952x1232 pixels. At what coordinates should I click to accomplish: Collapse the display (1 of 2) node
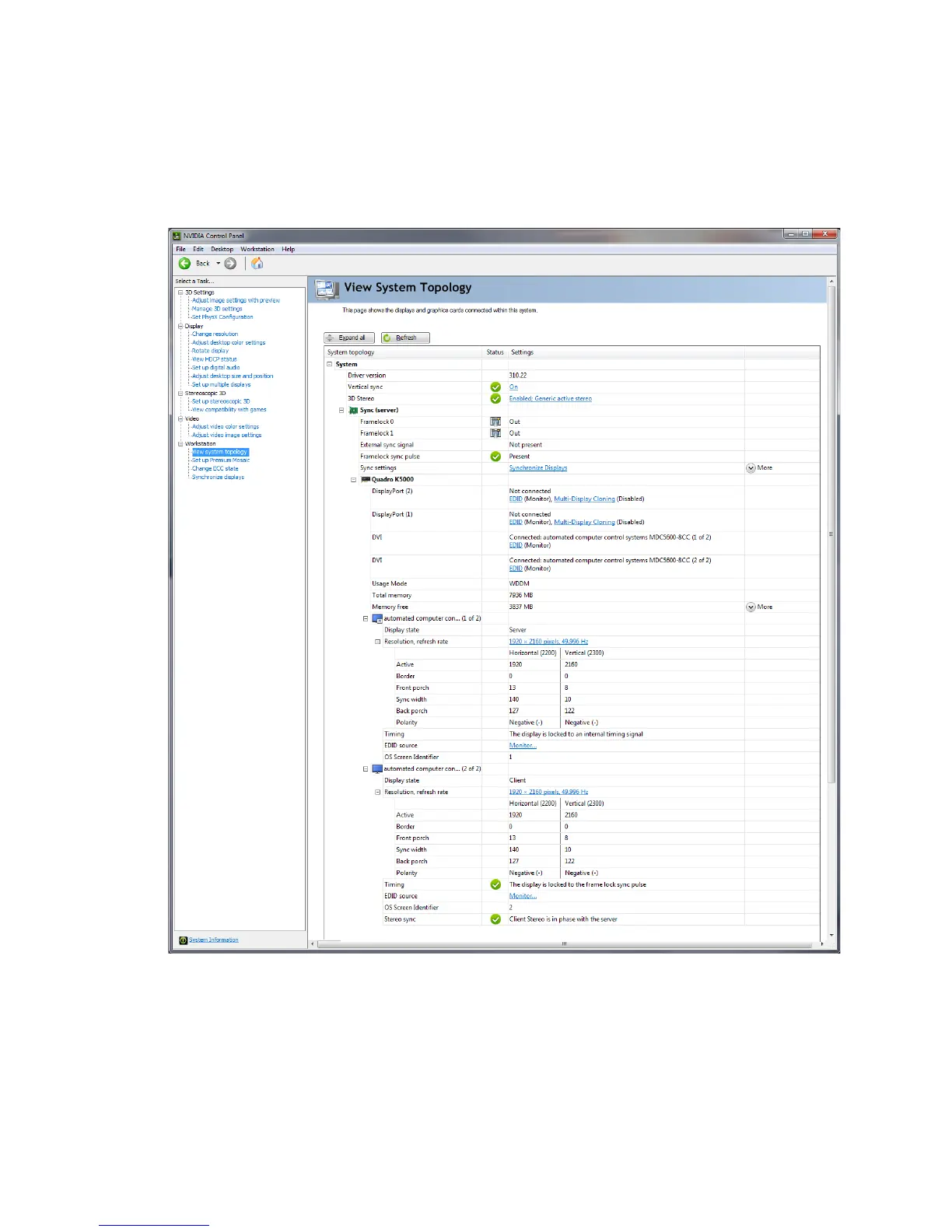click(x=366, y=618)
